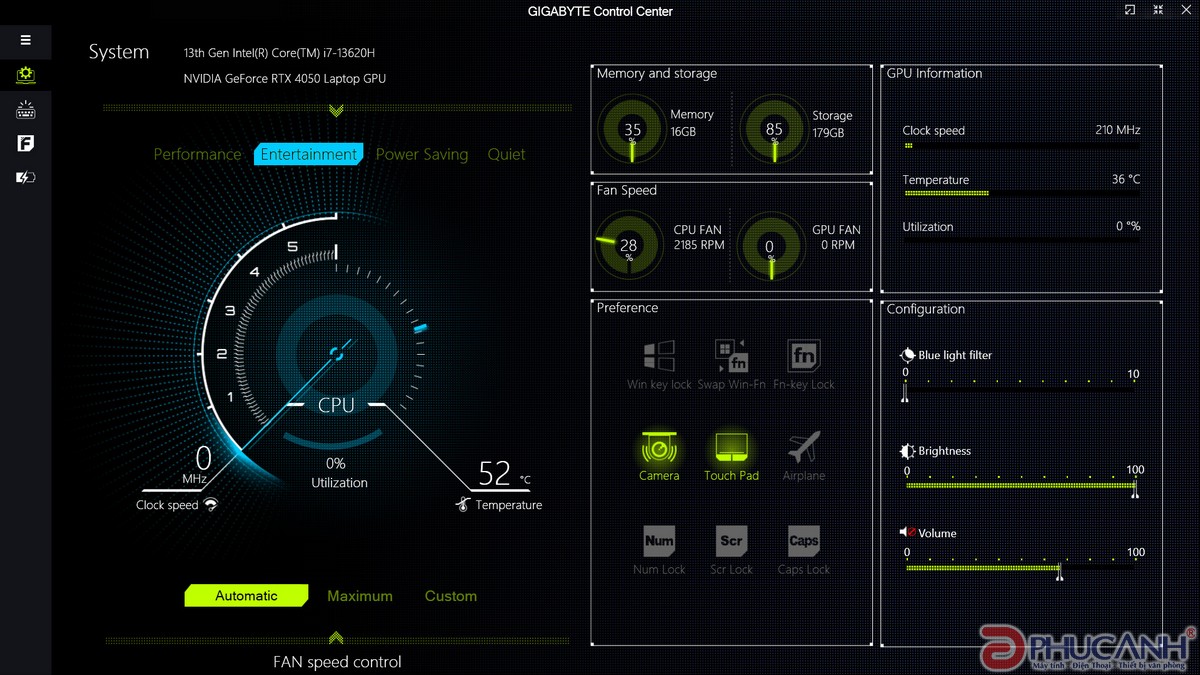Click the Preference panel title
The height and width of the screenshot is (675, 1200).
pos(627,308)
